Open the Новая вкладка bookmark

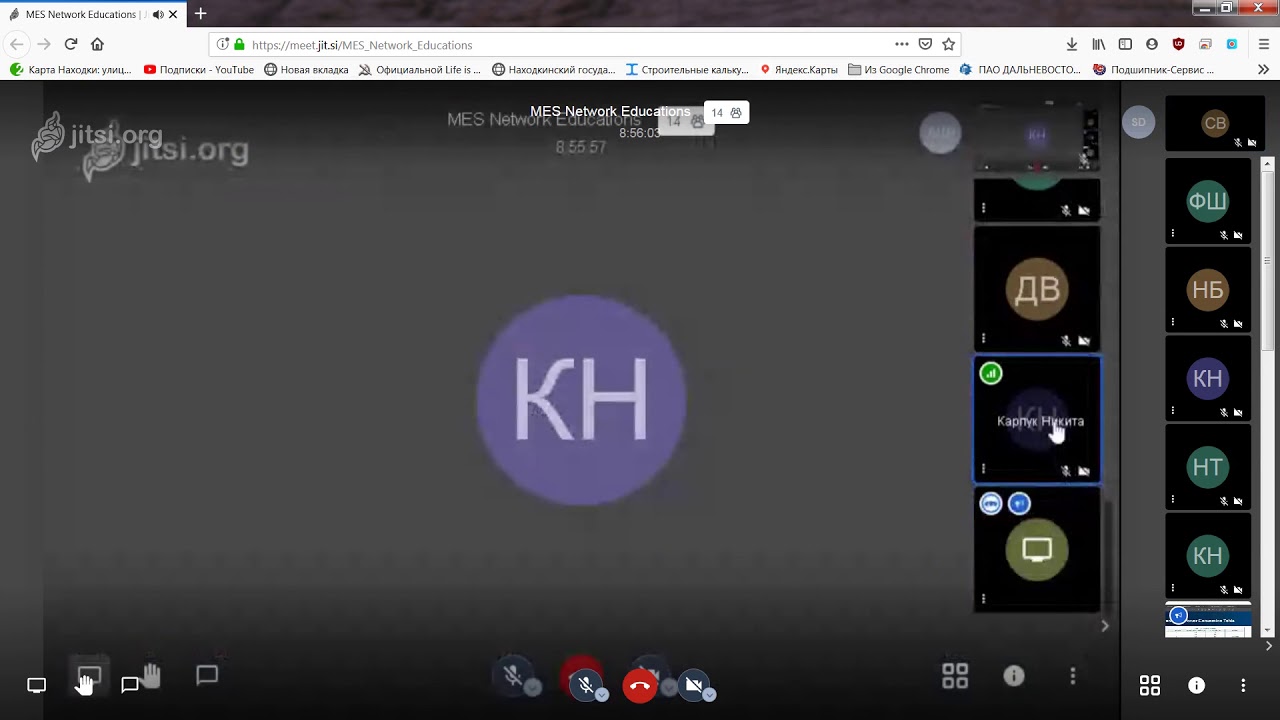(306, 70)
